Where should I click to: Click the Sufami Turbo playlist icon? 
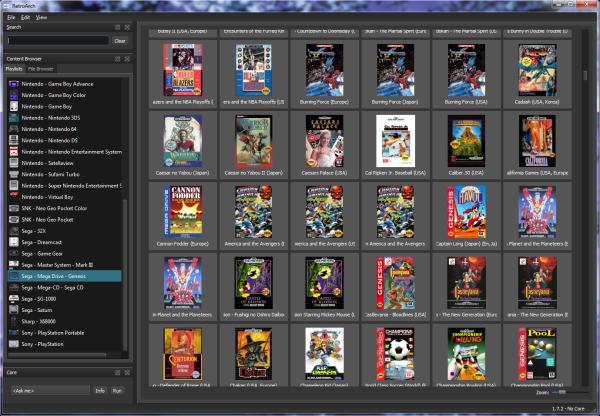14,174
